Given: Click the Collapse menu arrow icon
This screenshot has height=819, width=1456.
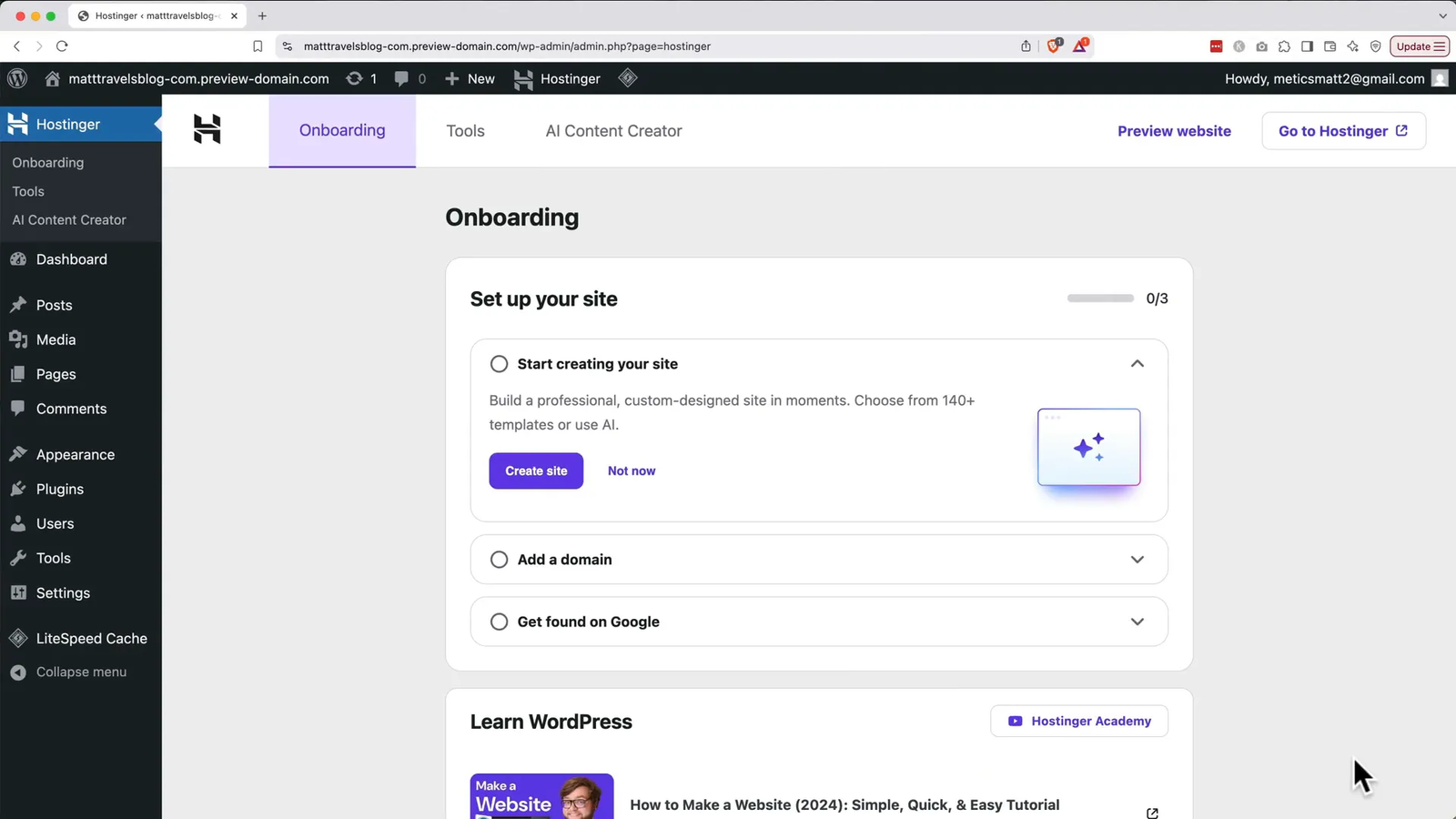Looking at the screenshot, I should tap(18, 672).
